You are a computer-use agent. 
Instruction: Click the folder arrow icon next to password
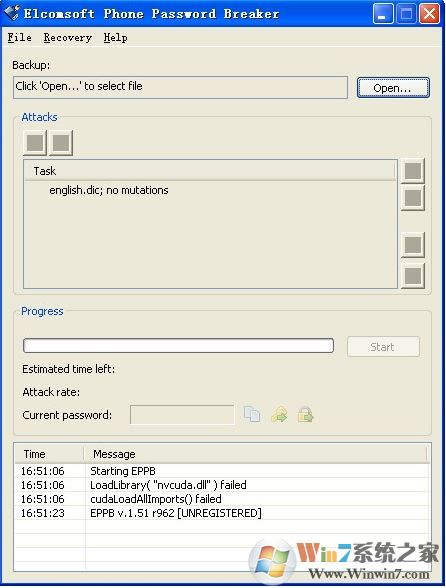[279, 414]
